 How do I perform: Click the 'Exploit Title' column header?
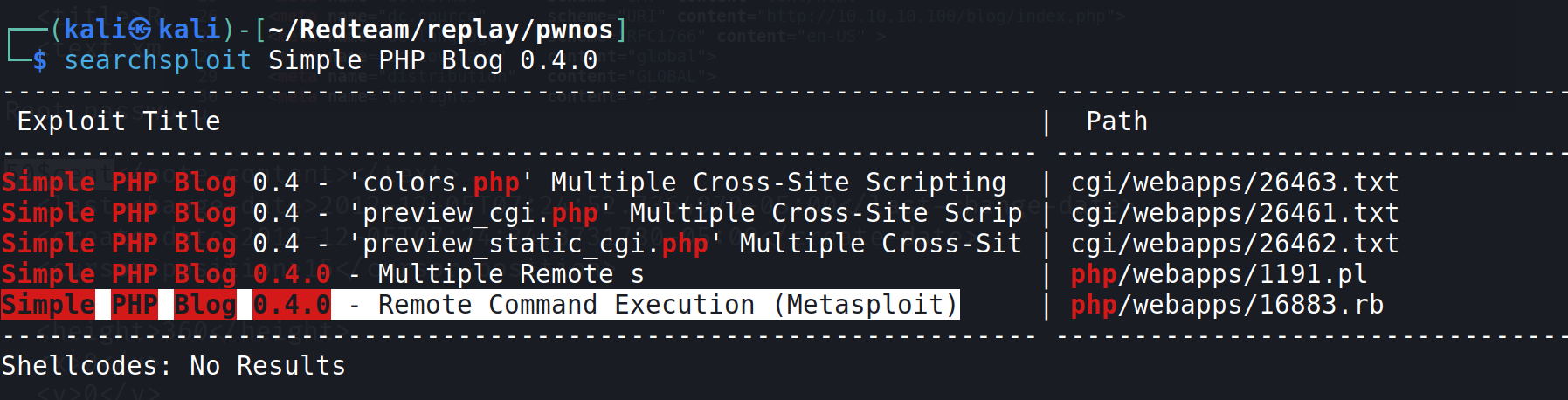pyautogui.click(x=119, y=121)
